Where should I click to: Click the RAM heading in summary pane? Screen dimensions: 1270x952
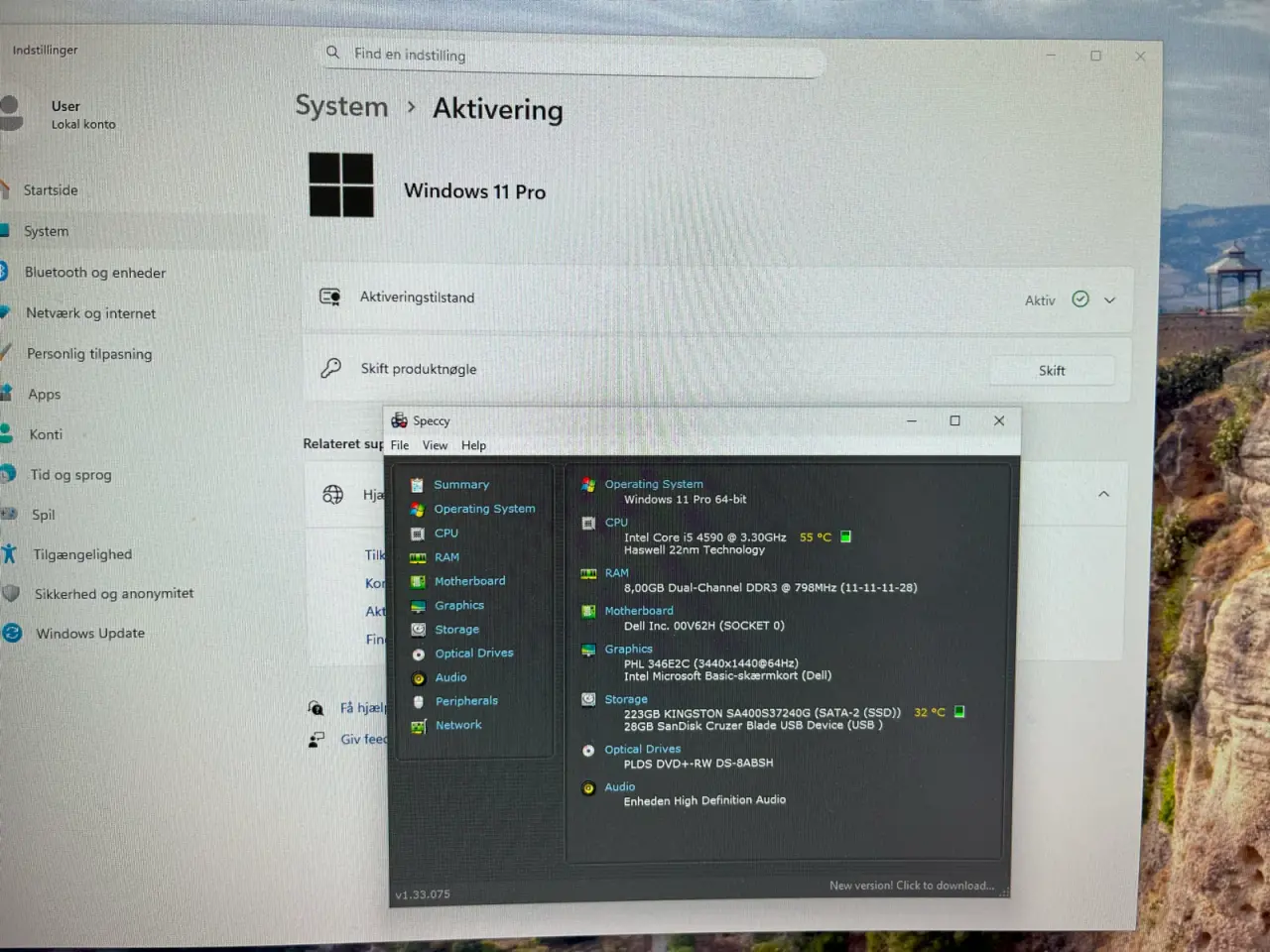pyautogui.click(x=616, y=572)
